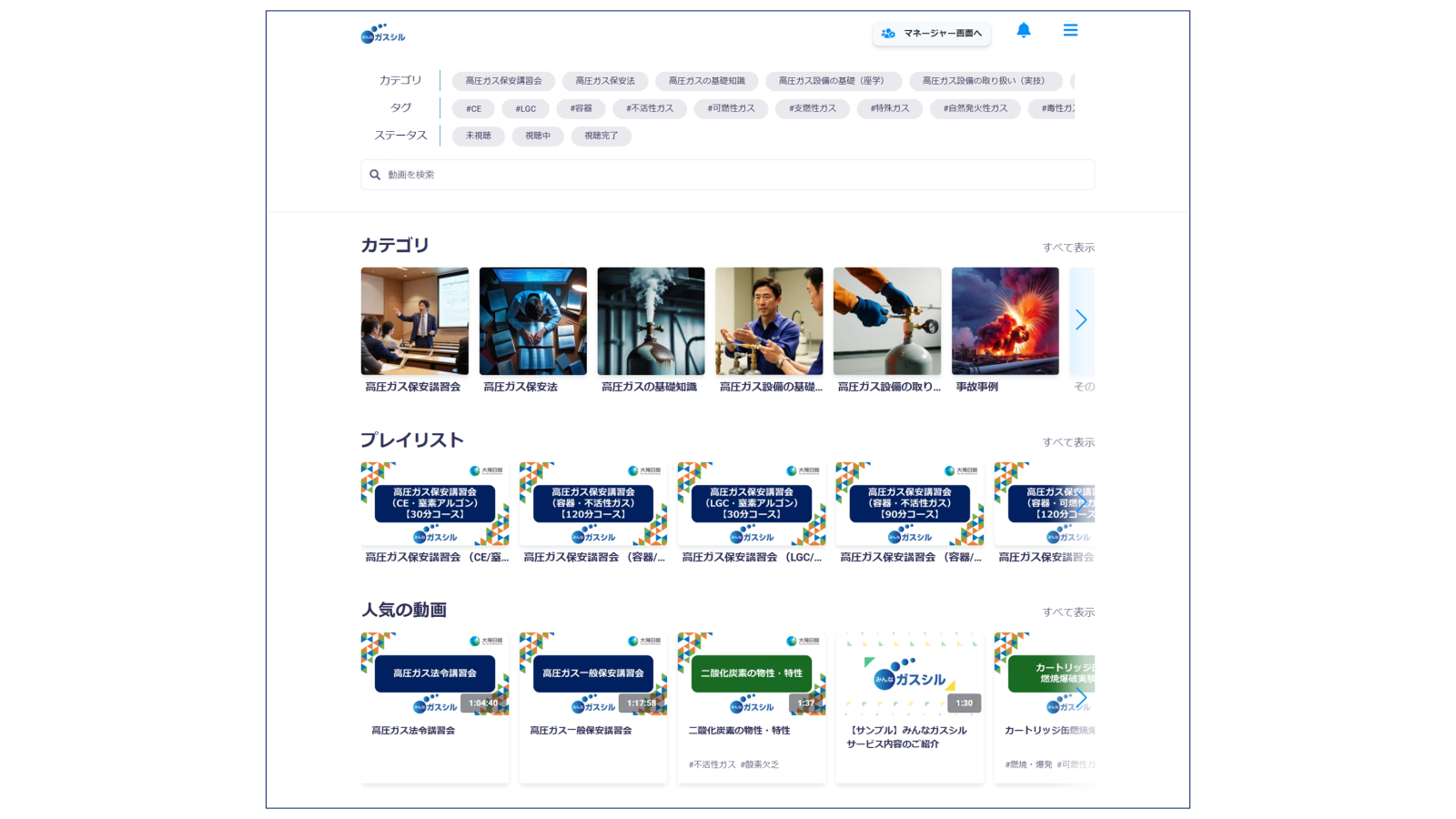Select the 高圧ガス保安法 category filter
Screen dimensions: 1456x819
(x=604, y=80)
